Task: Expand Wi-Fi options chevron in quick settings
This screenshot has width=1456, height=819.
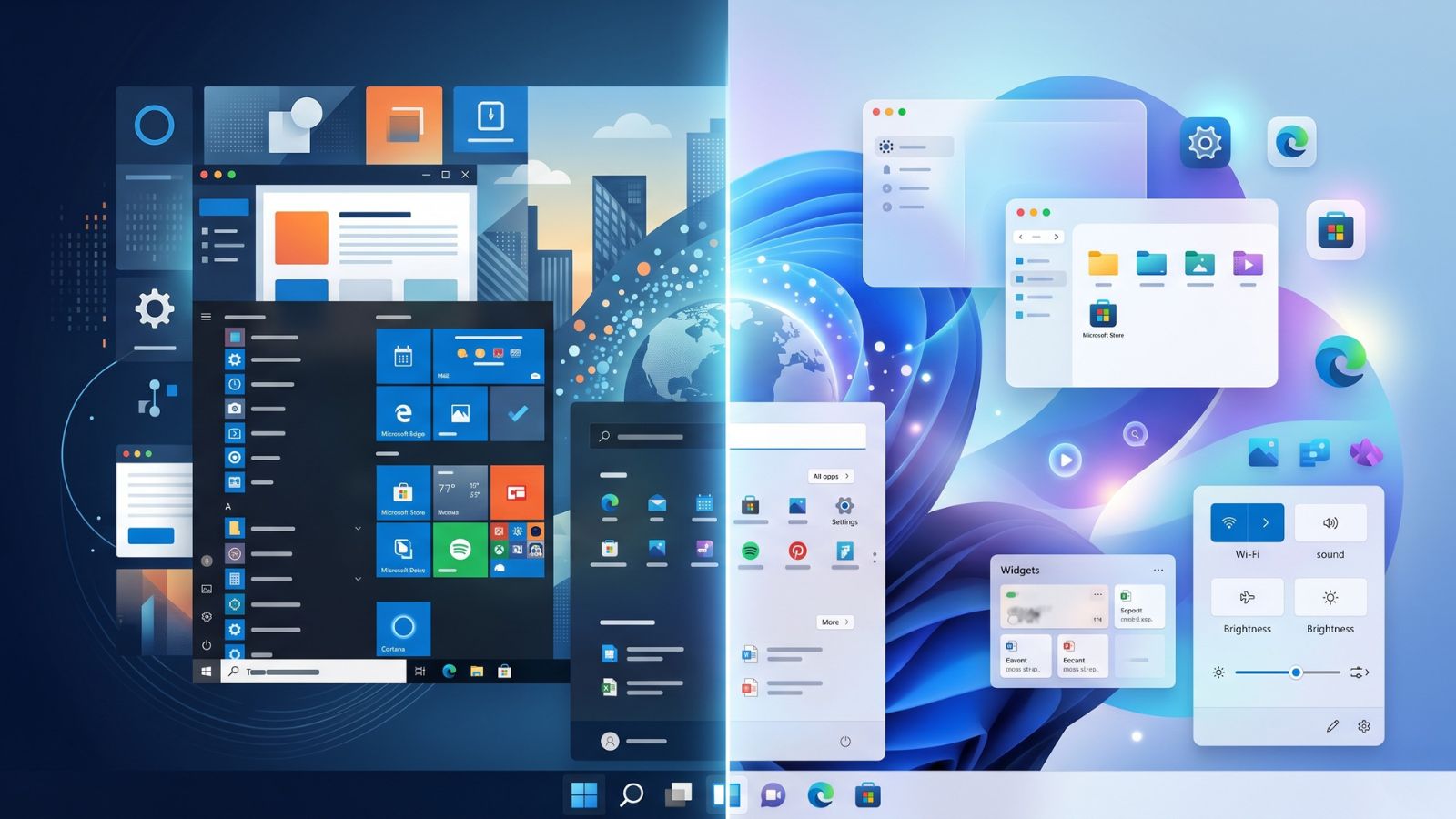Action: [x=1266, y=522]
